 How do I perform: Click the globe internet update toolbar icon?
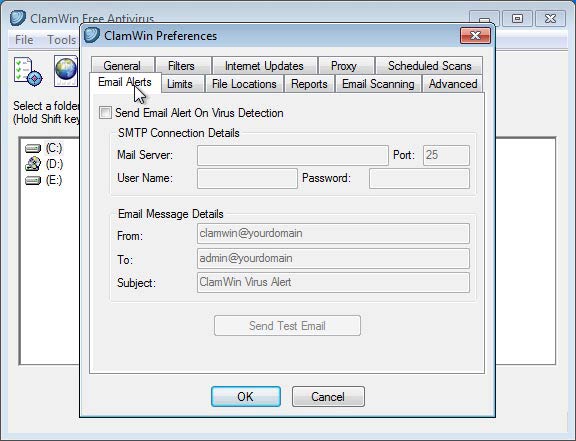point(66,71)
